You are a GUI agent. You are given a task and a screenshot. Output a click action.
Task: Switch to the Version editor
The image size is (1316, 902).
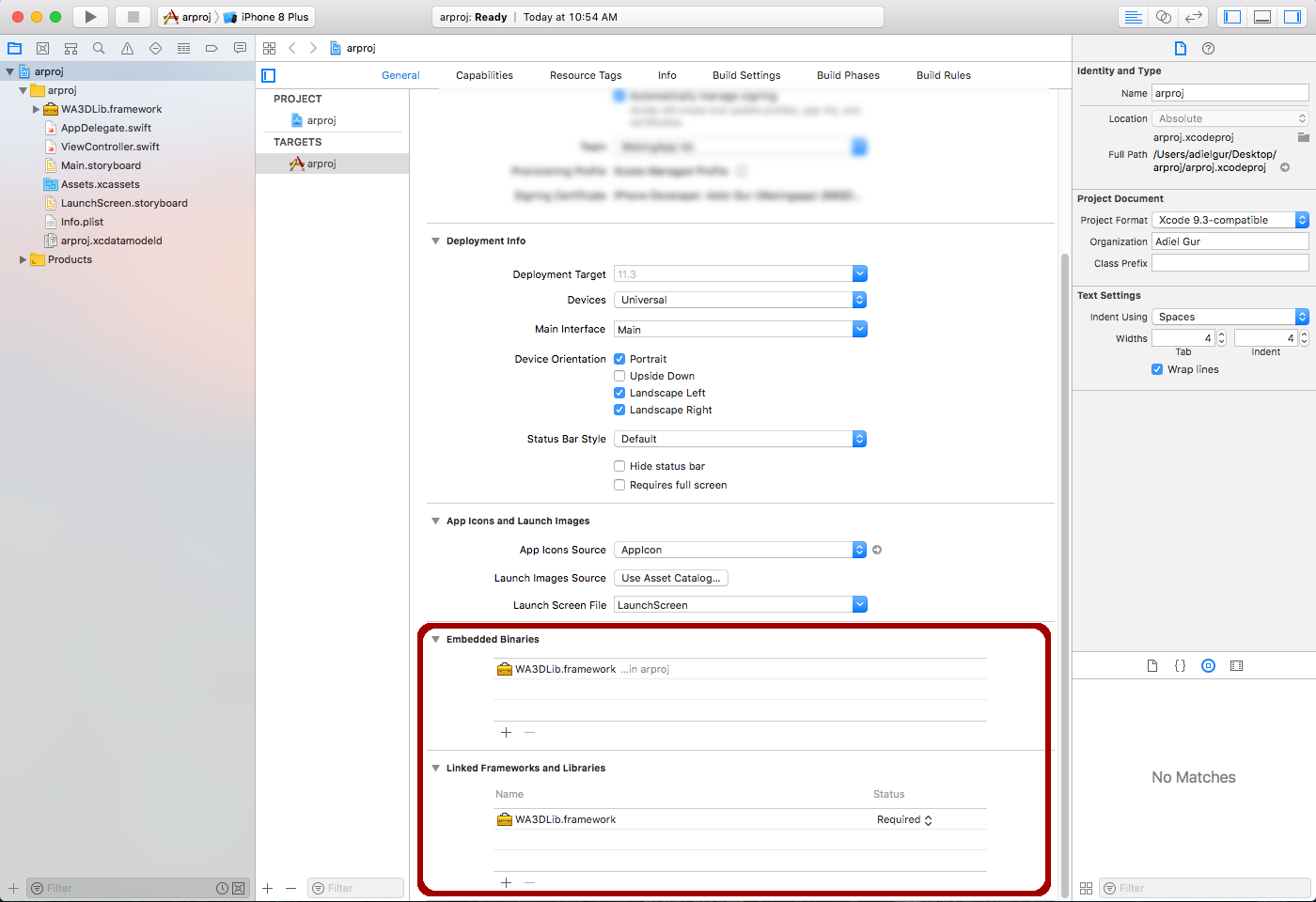1194,17
